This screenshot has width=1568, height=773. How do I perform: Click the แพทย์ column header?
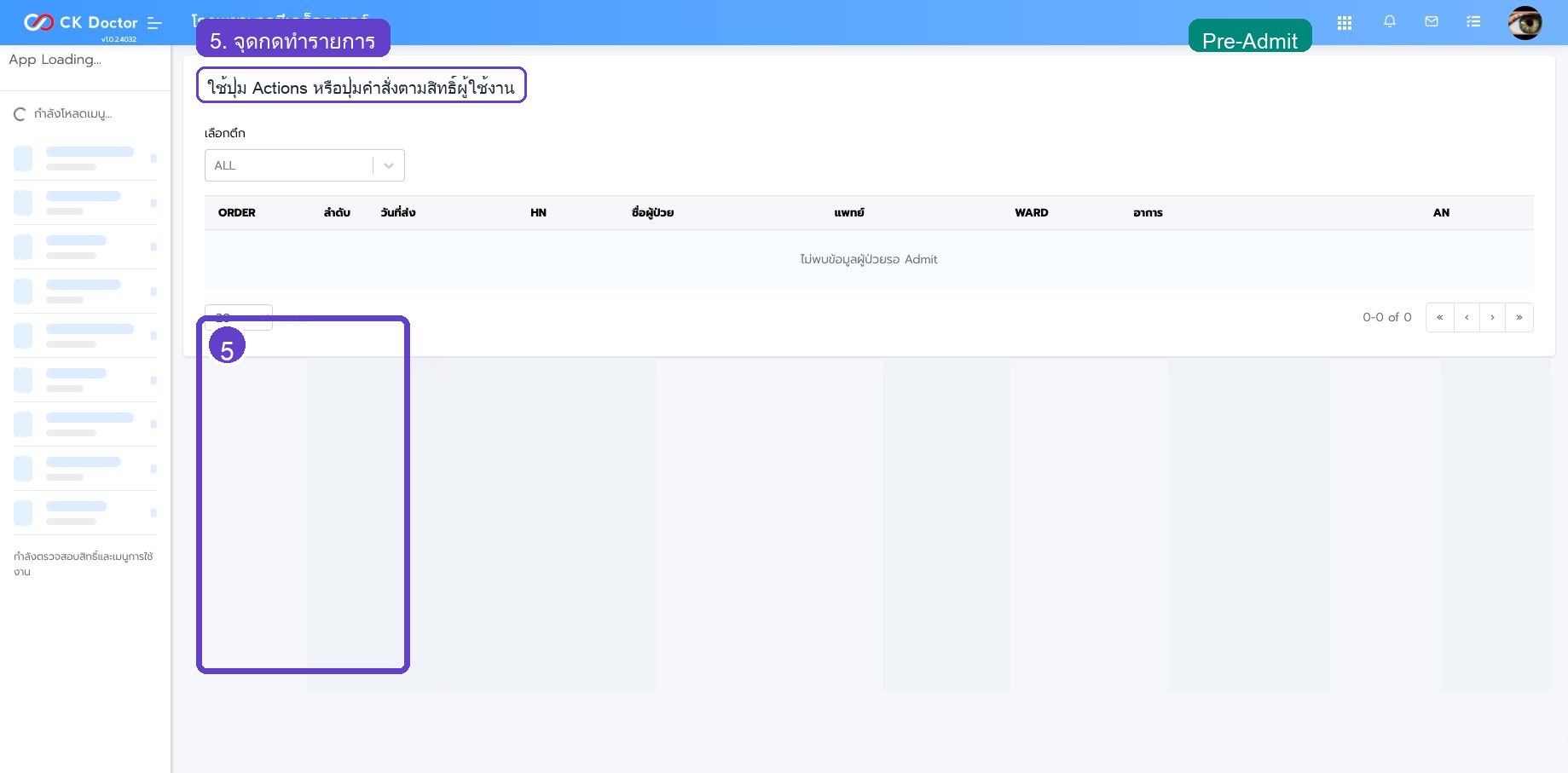[849, 213]
